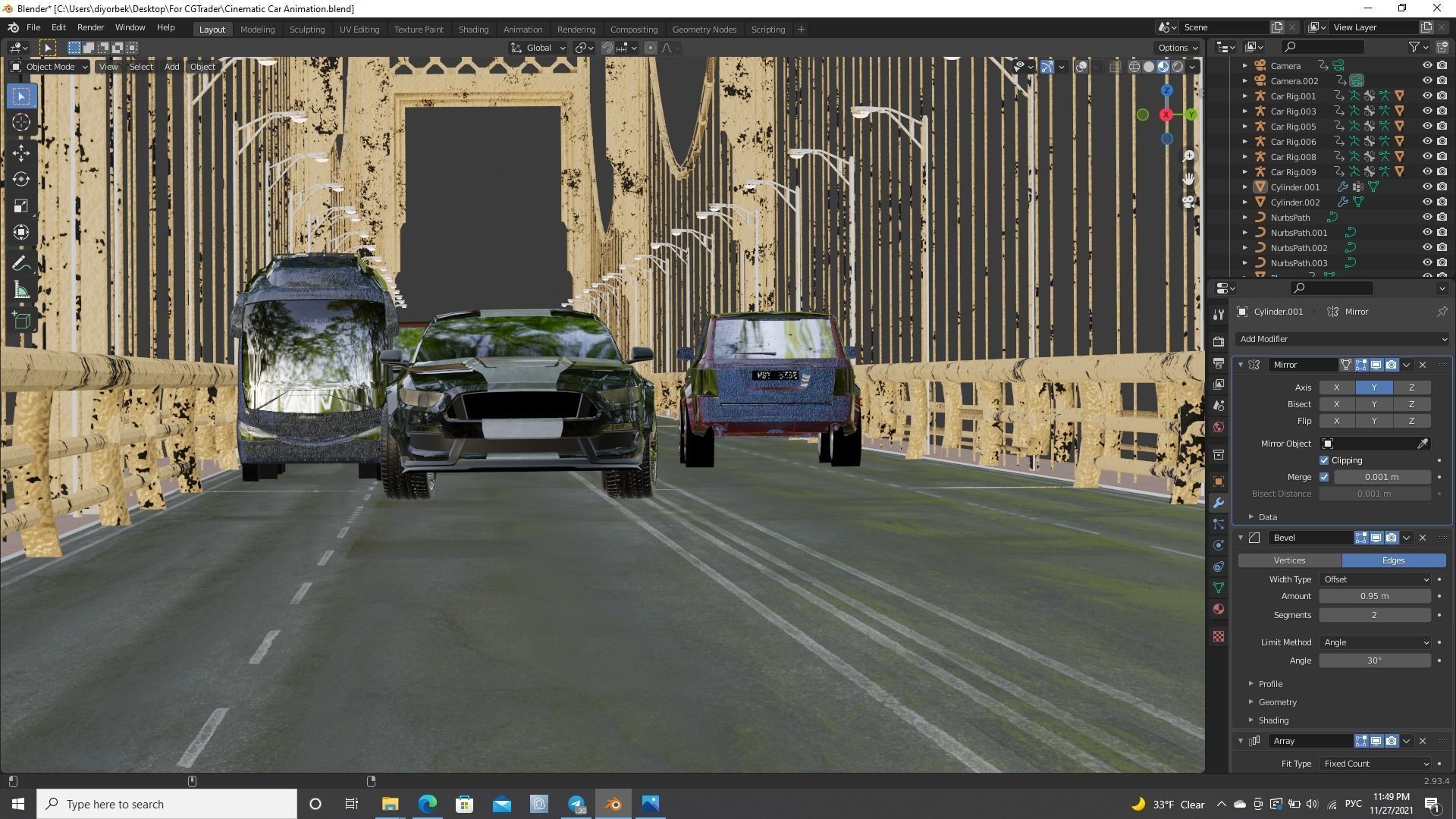The height and width of the screenshot is (819, 1456).
Task: Open the Object properties tab
Action: (1219, 482)
